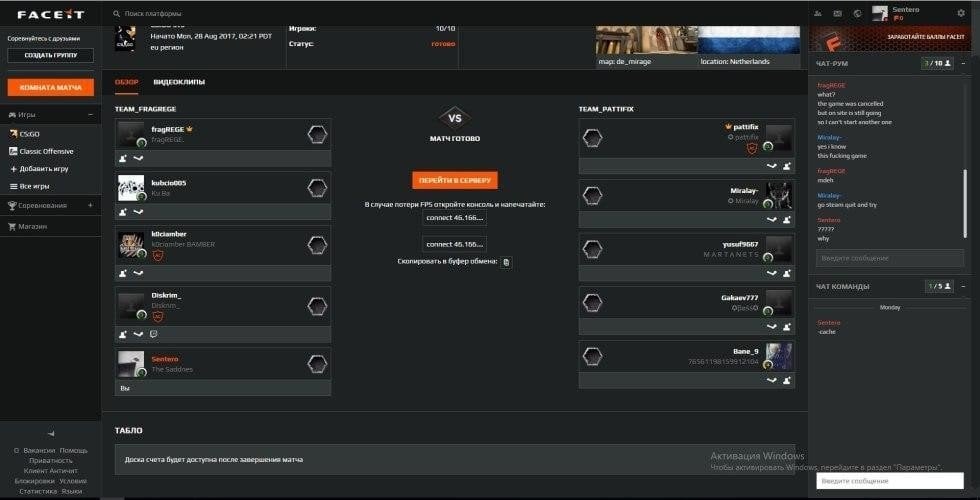980x500 pixels.
Task: Open the friends icon in top bar
Action: click(x=819, y=13)
